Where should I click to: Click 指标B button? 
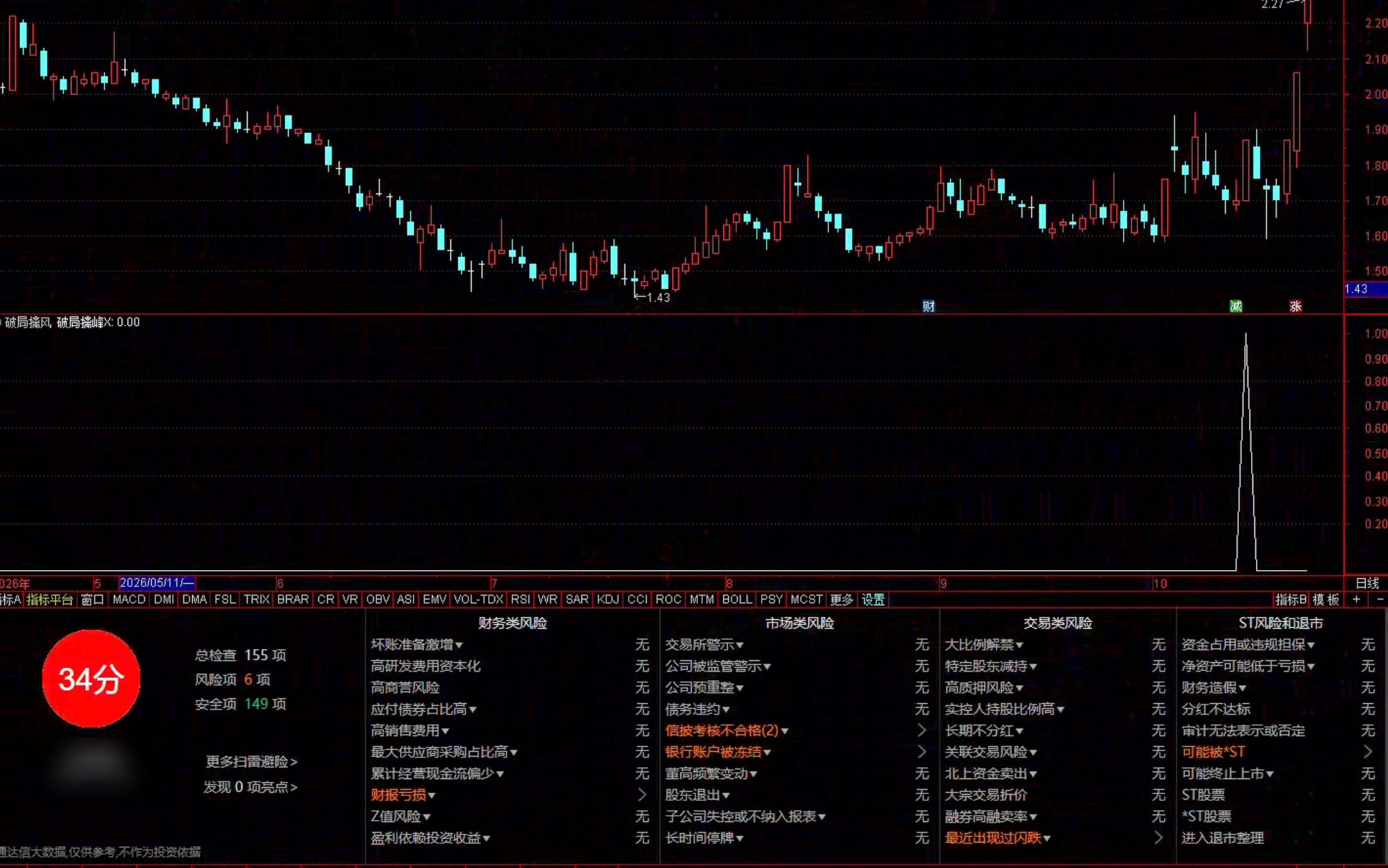point(1290,599)
